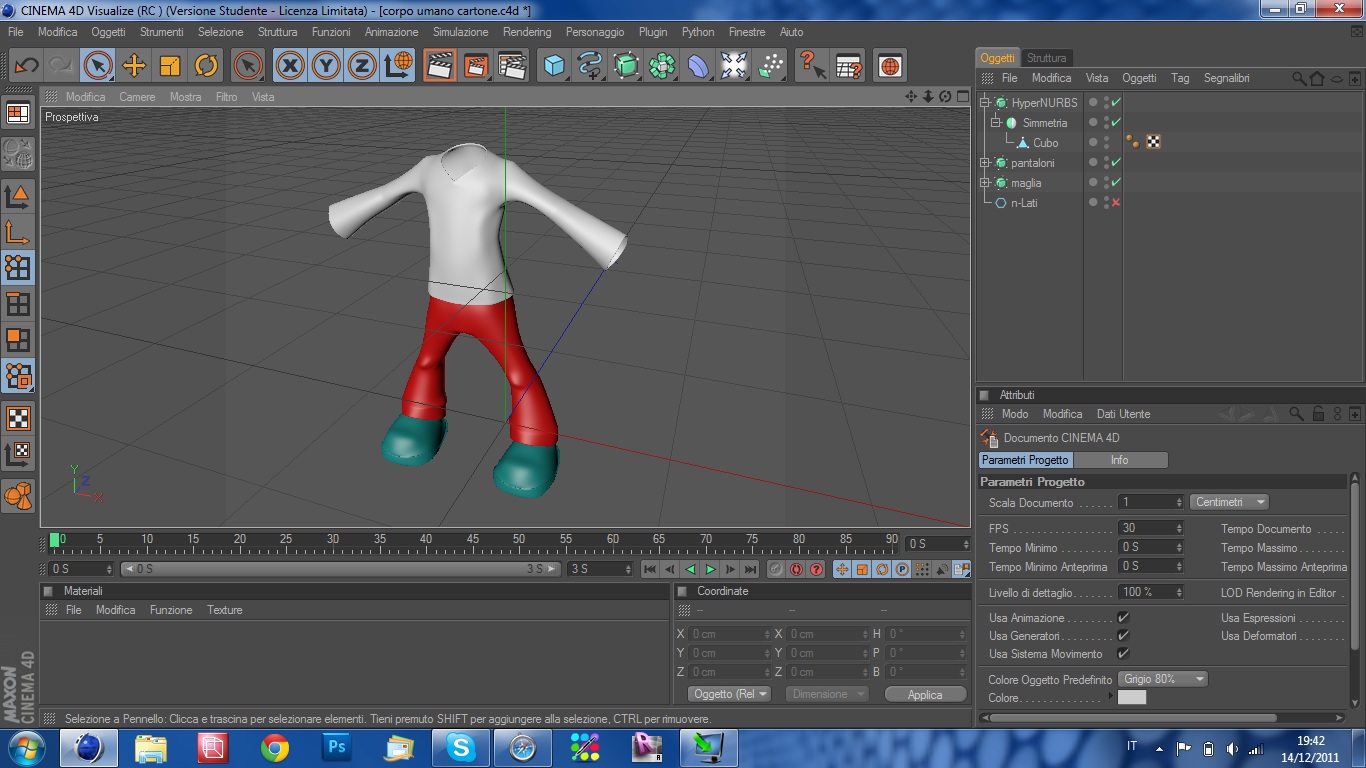Click the Undo arrow icon

click(x=26, y=66)
